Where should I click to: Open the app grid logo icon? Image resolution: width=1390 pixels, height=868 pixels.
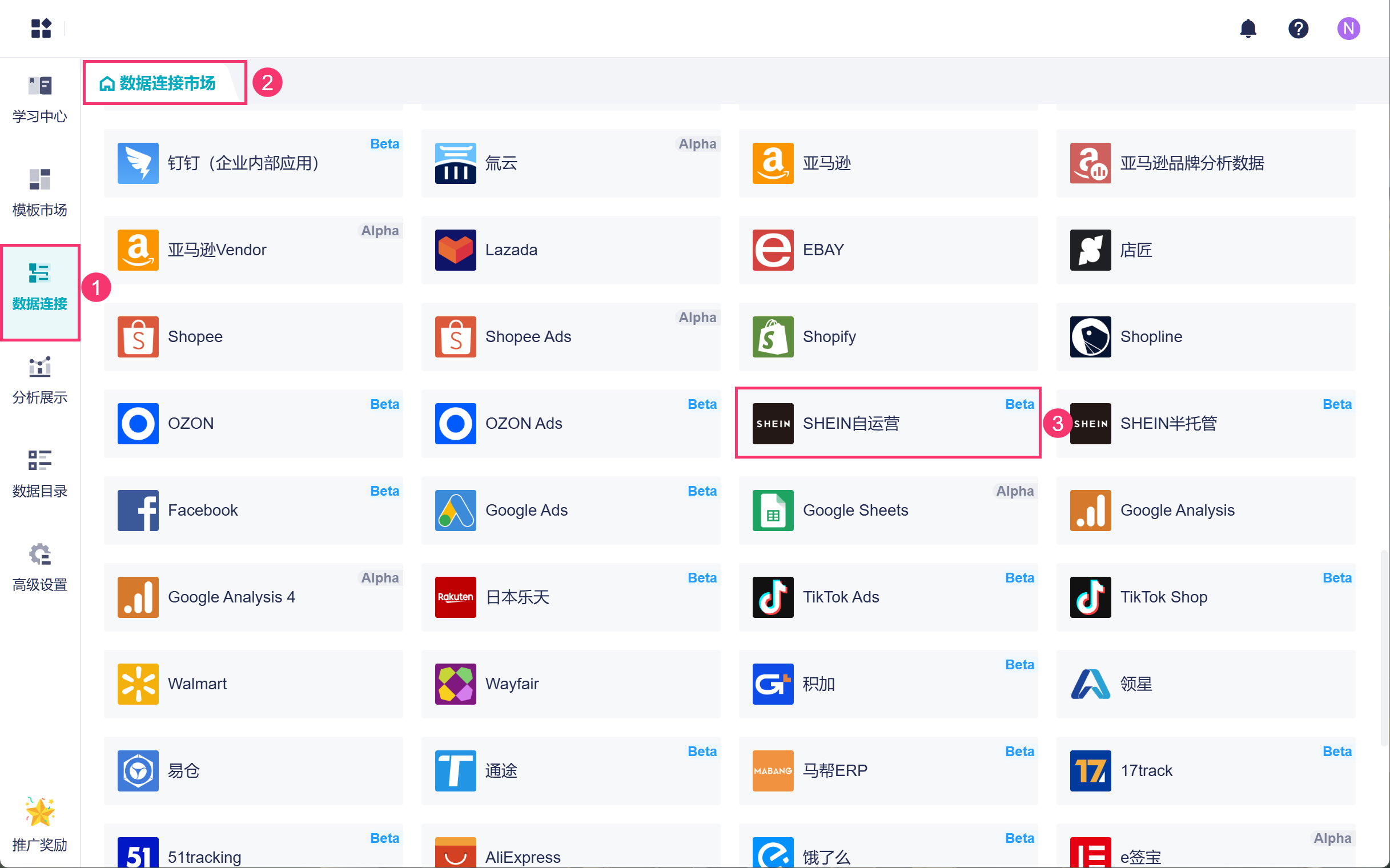pos(41,28)
